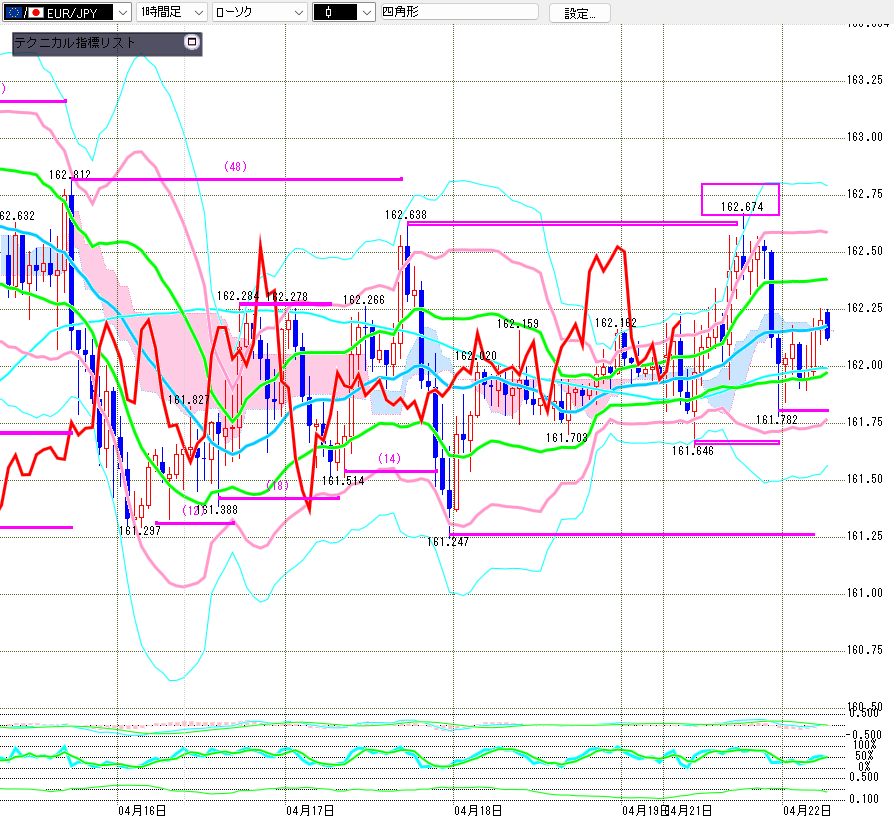Click the 161.782 price label
Viewport: 894px width, 819px height.
pyautogui.click(x=777, y=420)
